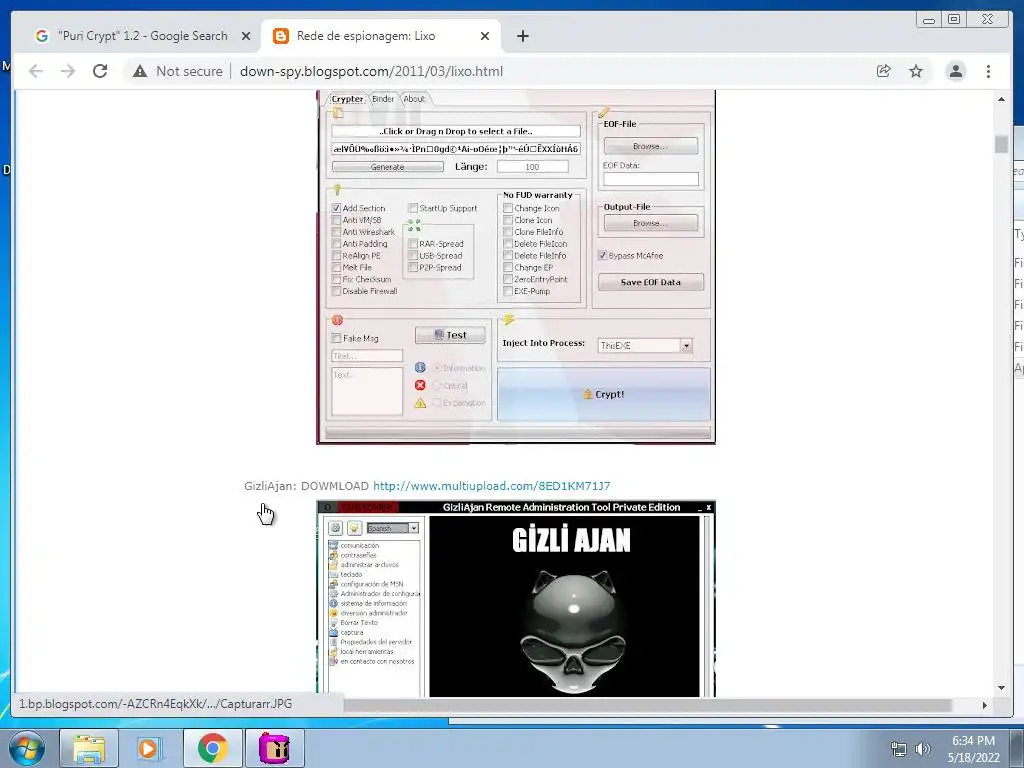Image resolution: width=1024 pixels, height=768 pixels.
Task: Click the horizontal scrollbar track
Action: tap(647, 705)
